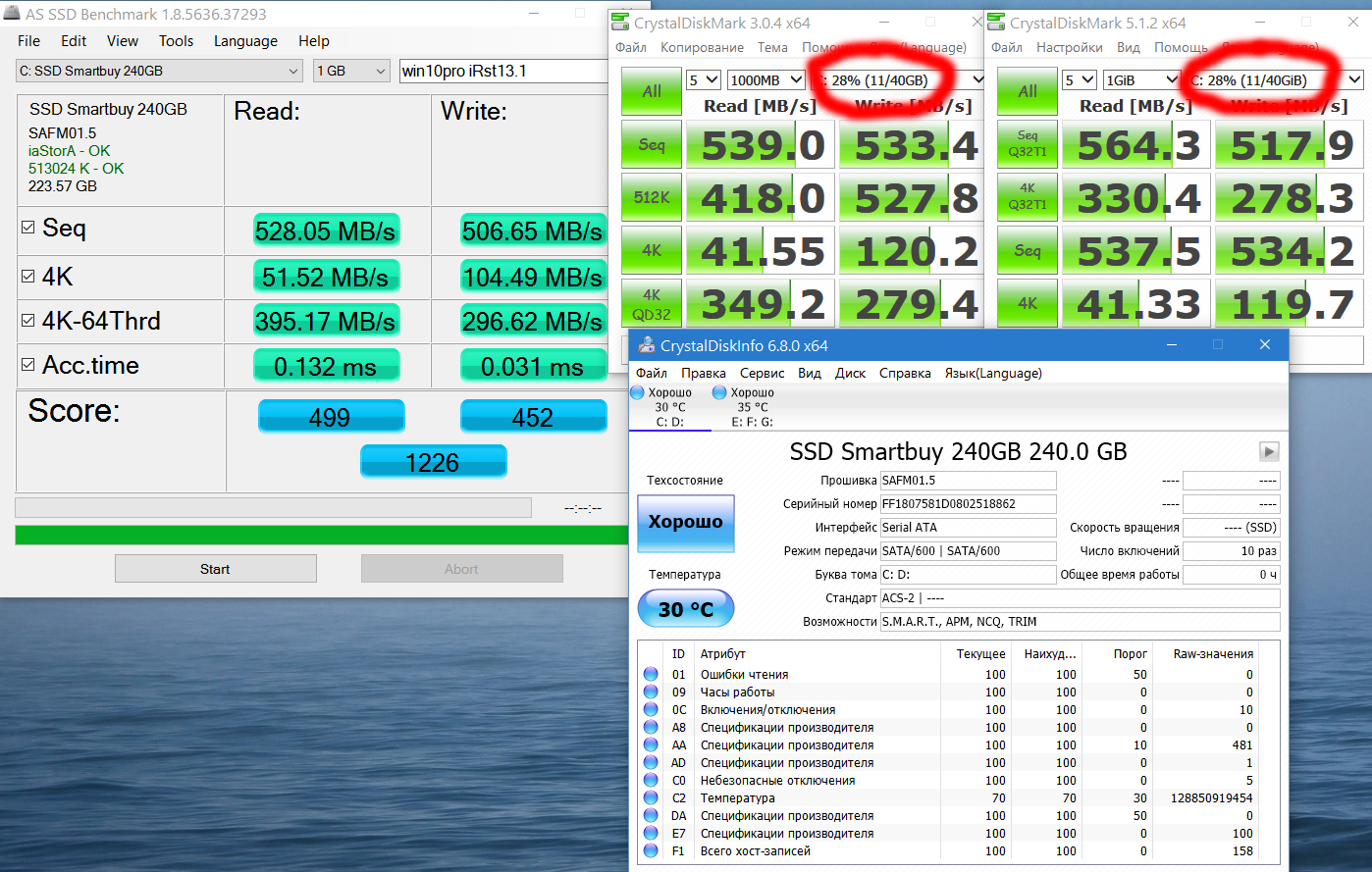Viewport: 1372px width, 872px height.
Task: Open the Копирование menu in CrystalDiskMark 3.0.4
Action: (x=702, y=47)
